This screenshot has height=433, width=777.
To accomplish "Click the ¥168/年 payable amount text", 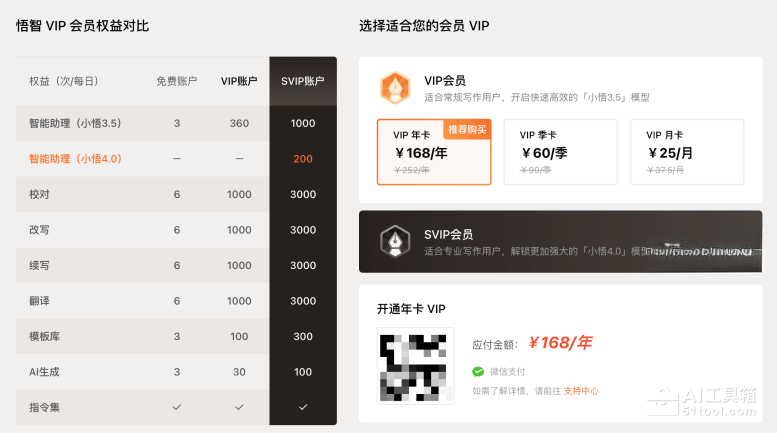I will coord(560,343).
